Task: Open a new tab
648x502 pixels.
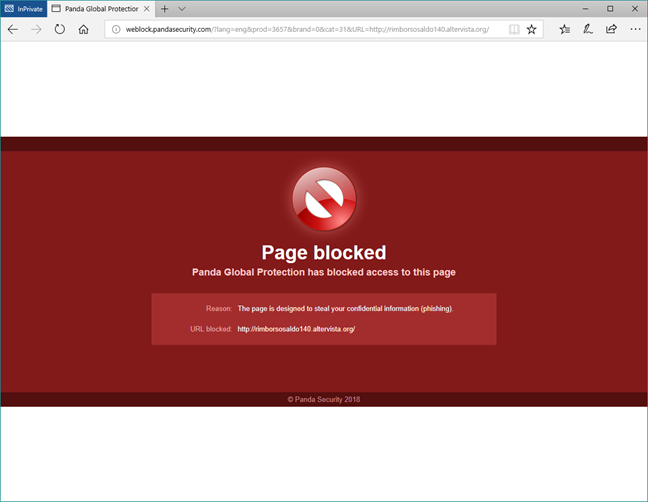Action: [x=164, y=9]
